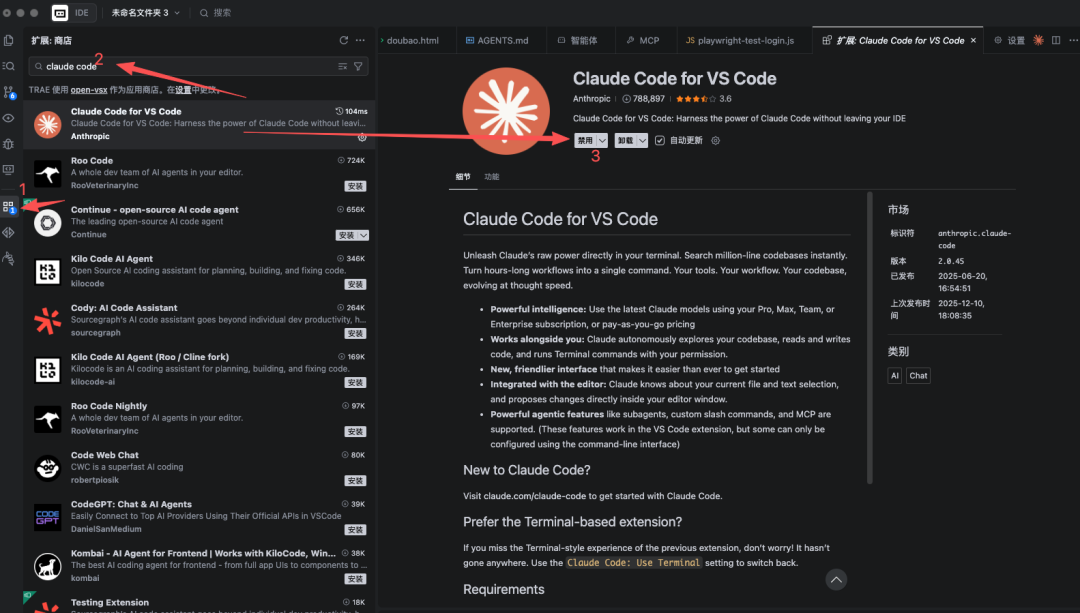Open extension panel more actions menu

coord(360,40)
